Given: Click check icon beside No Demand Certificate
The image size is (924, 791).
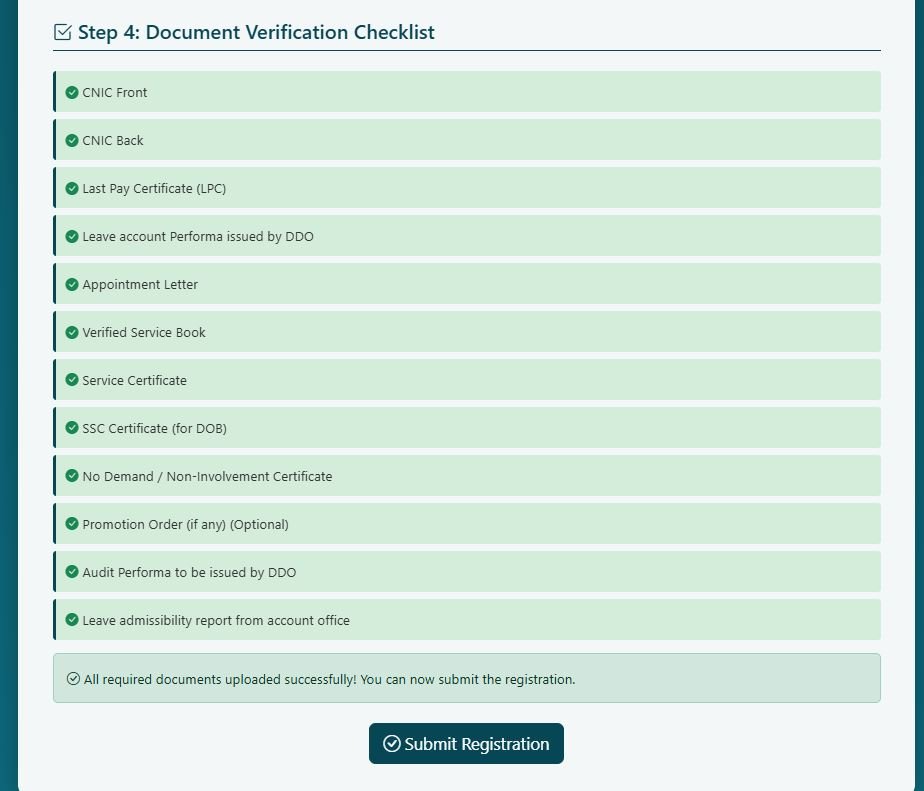Looking at the screenshot, I should [x=72, y=476].
